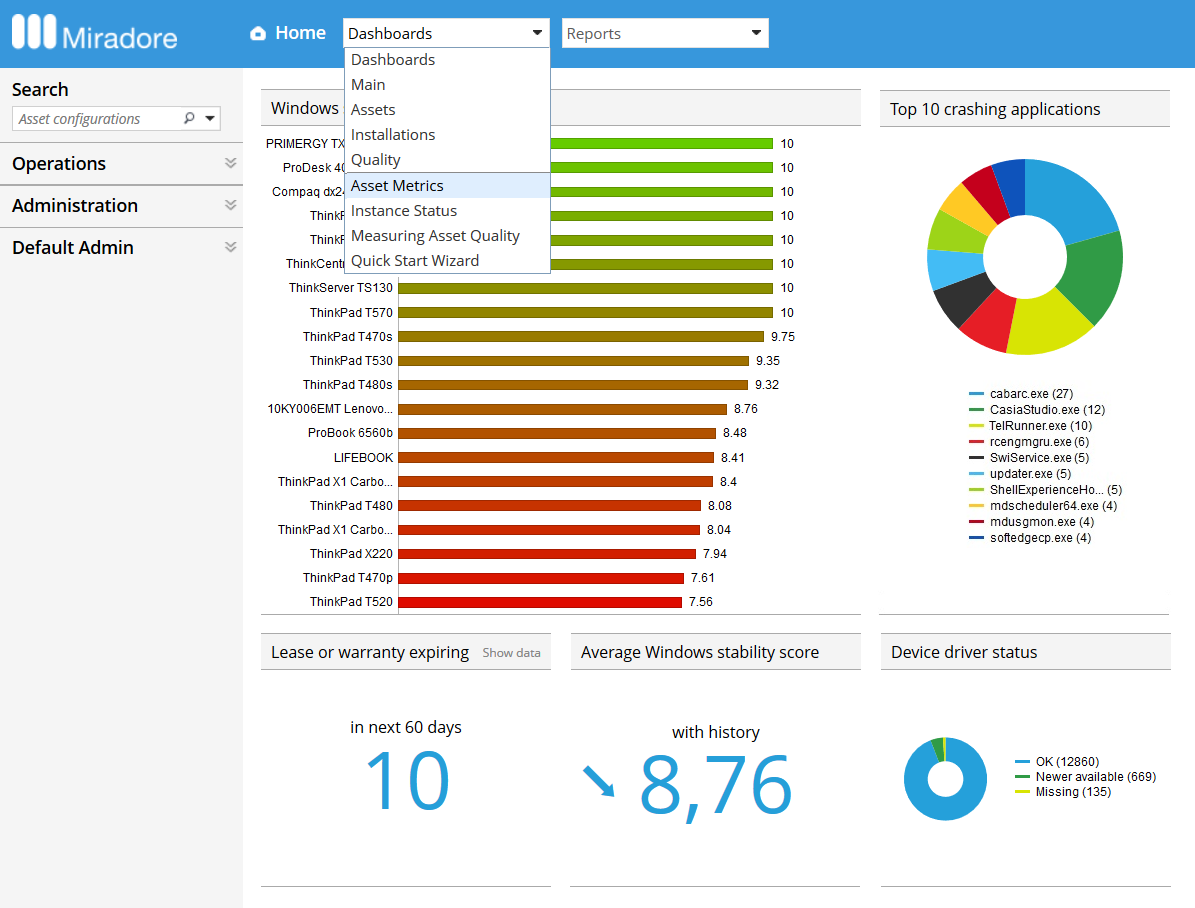Click the Home icon in header

point(258,34)
